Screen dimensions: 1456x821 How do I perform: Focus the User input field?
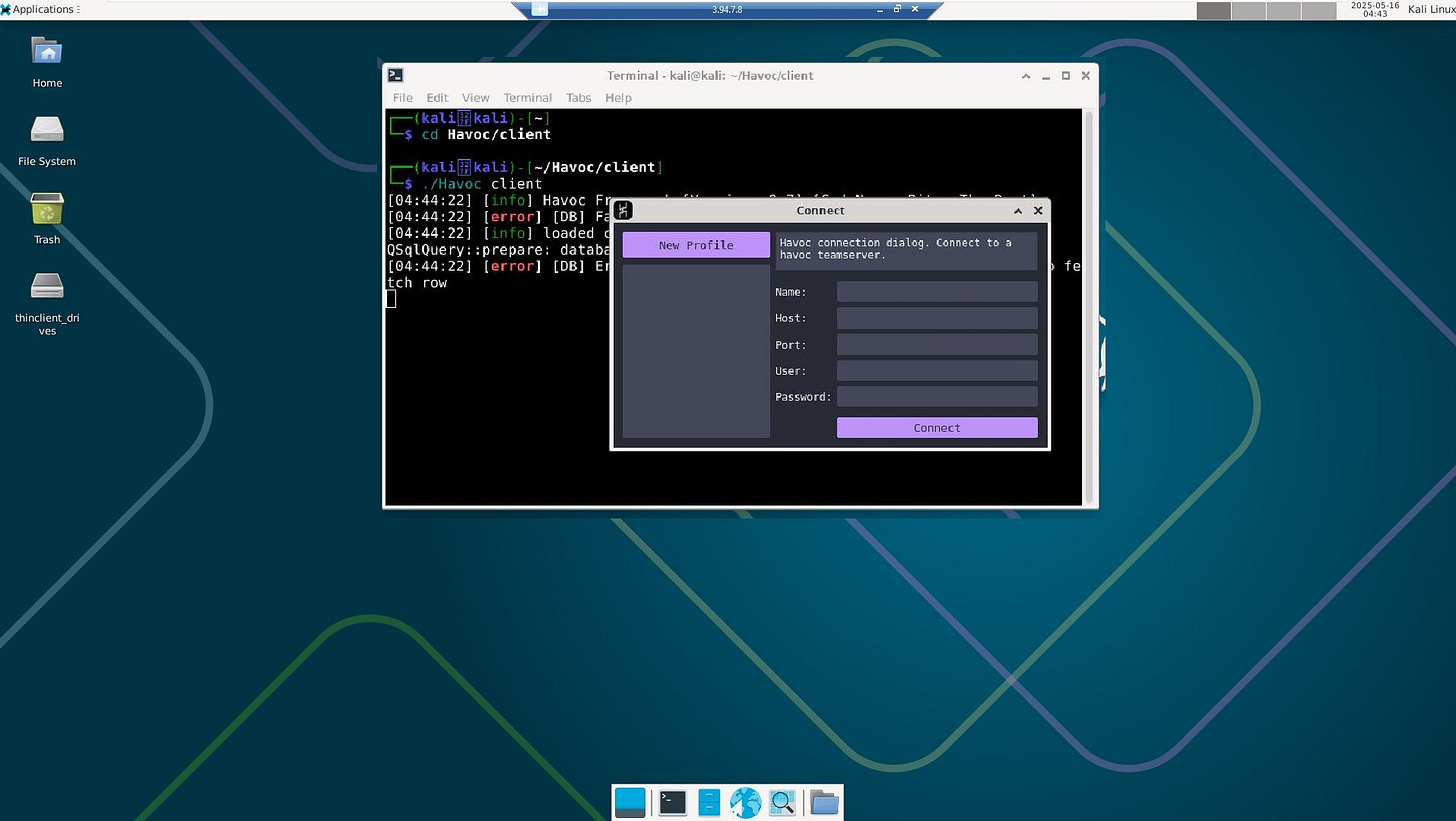click(937, 371)
